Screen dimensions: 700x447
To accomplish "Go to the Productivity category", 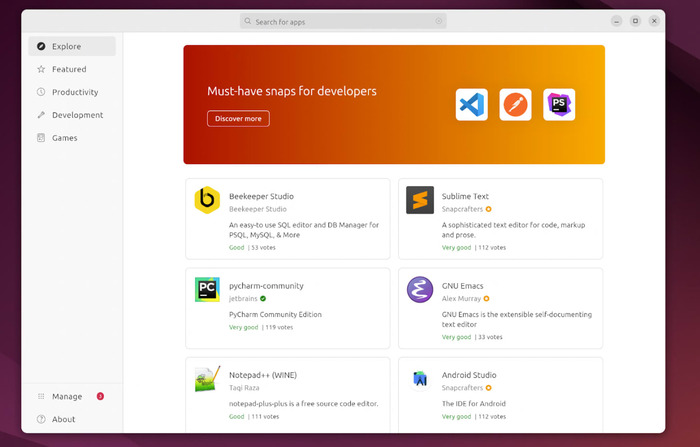I will coord(72,92).
